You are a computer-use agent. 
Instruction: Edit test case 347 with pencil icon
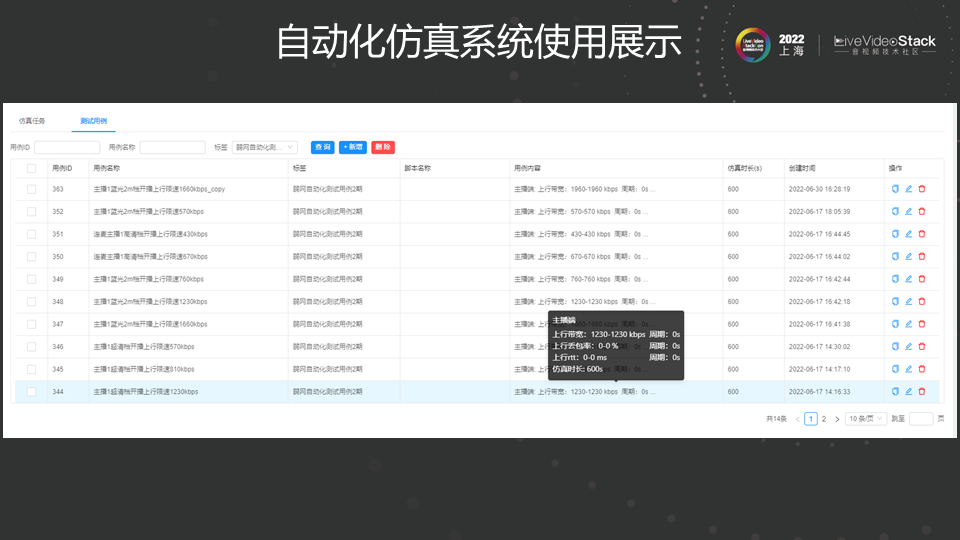pos(908,324)
